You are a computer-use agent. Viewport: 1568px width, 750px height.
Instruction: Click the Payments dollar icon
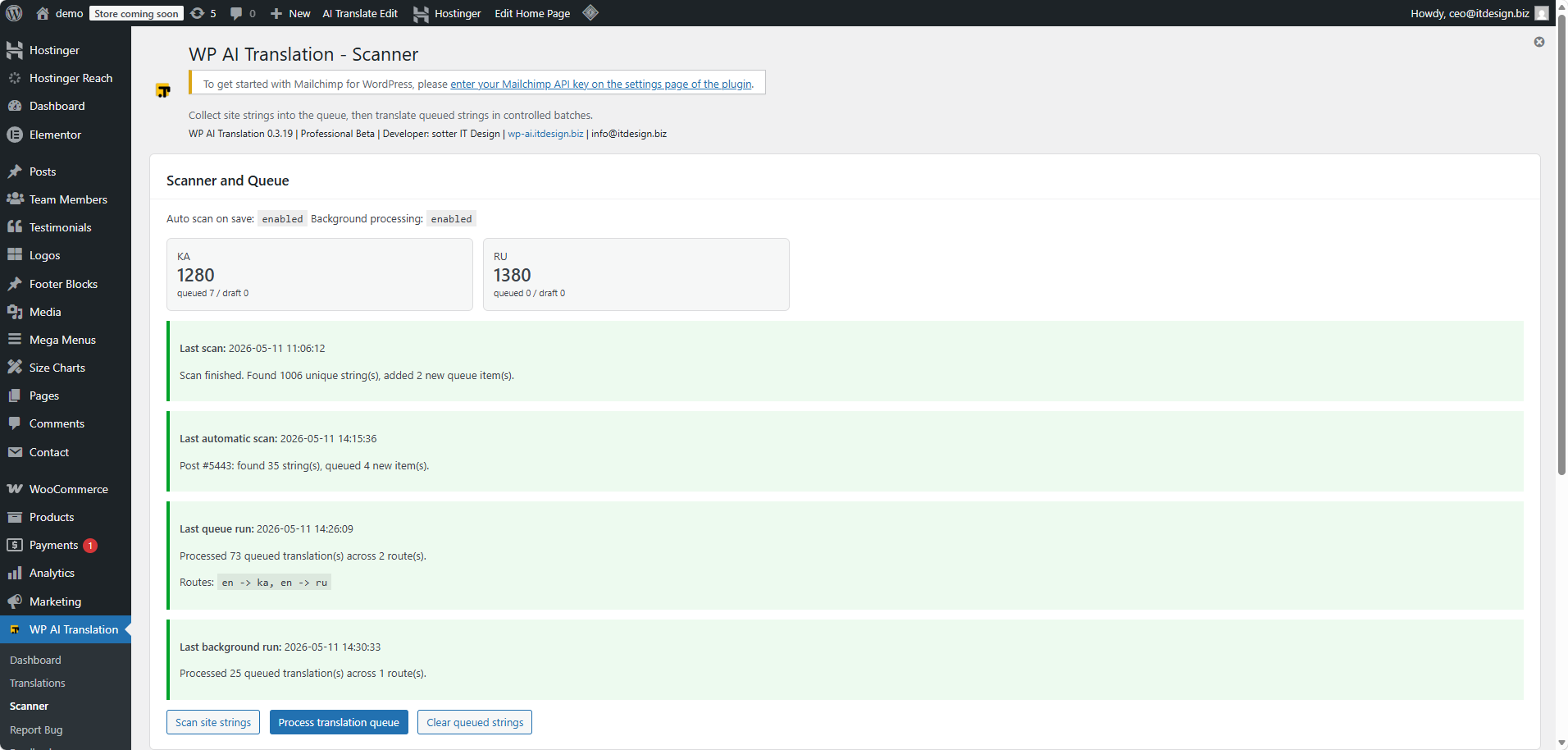15,545
